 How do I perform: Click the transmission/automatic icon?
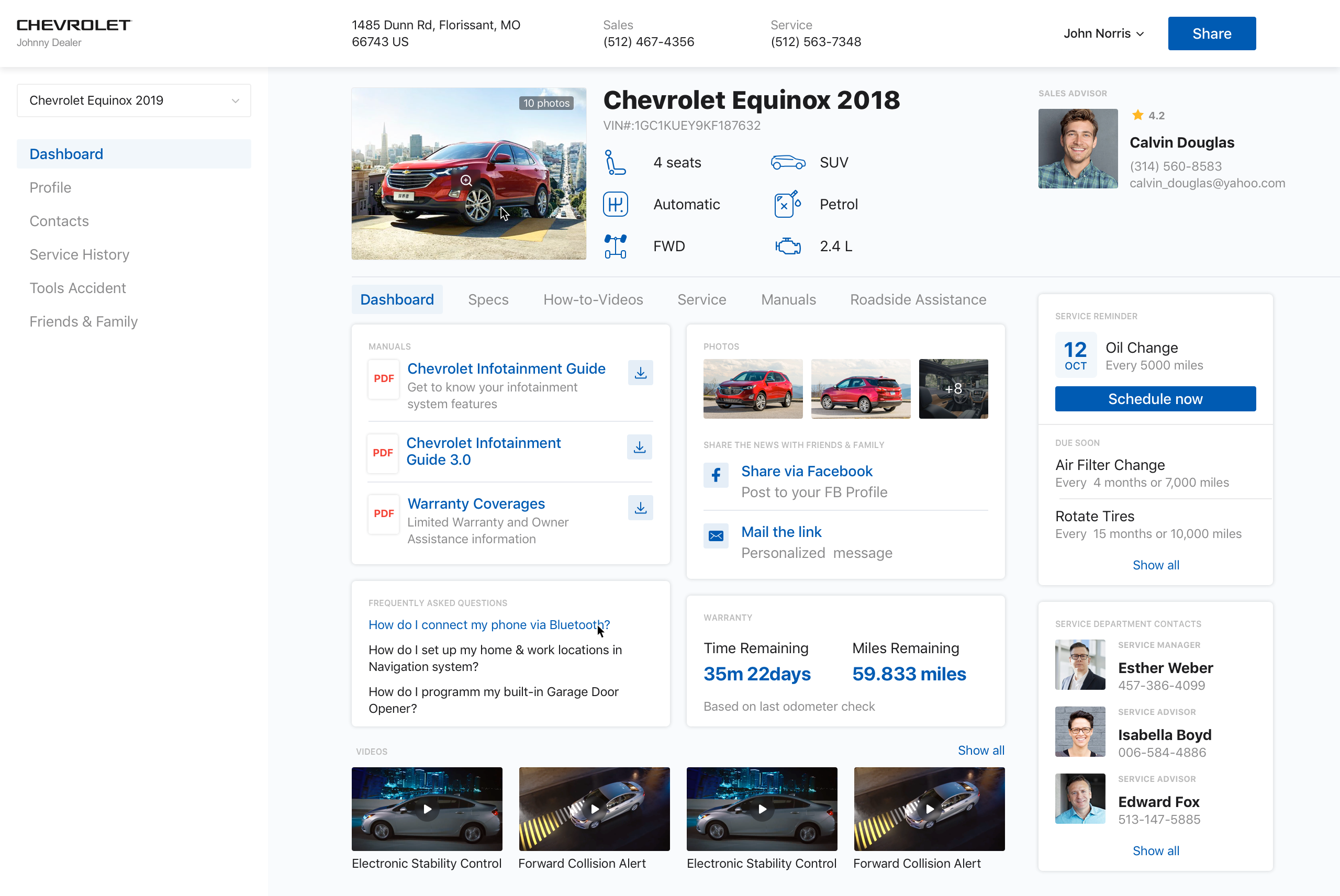click(x=615, y=204)
